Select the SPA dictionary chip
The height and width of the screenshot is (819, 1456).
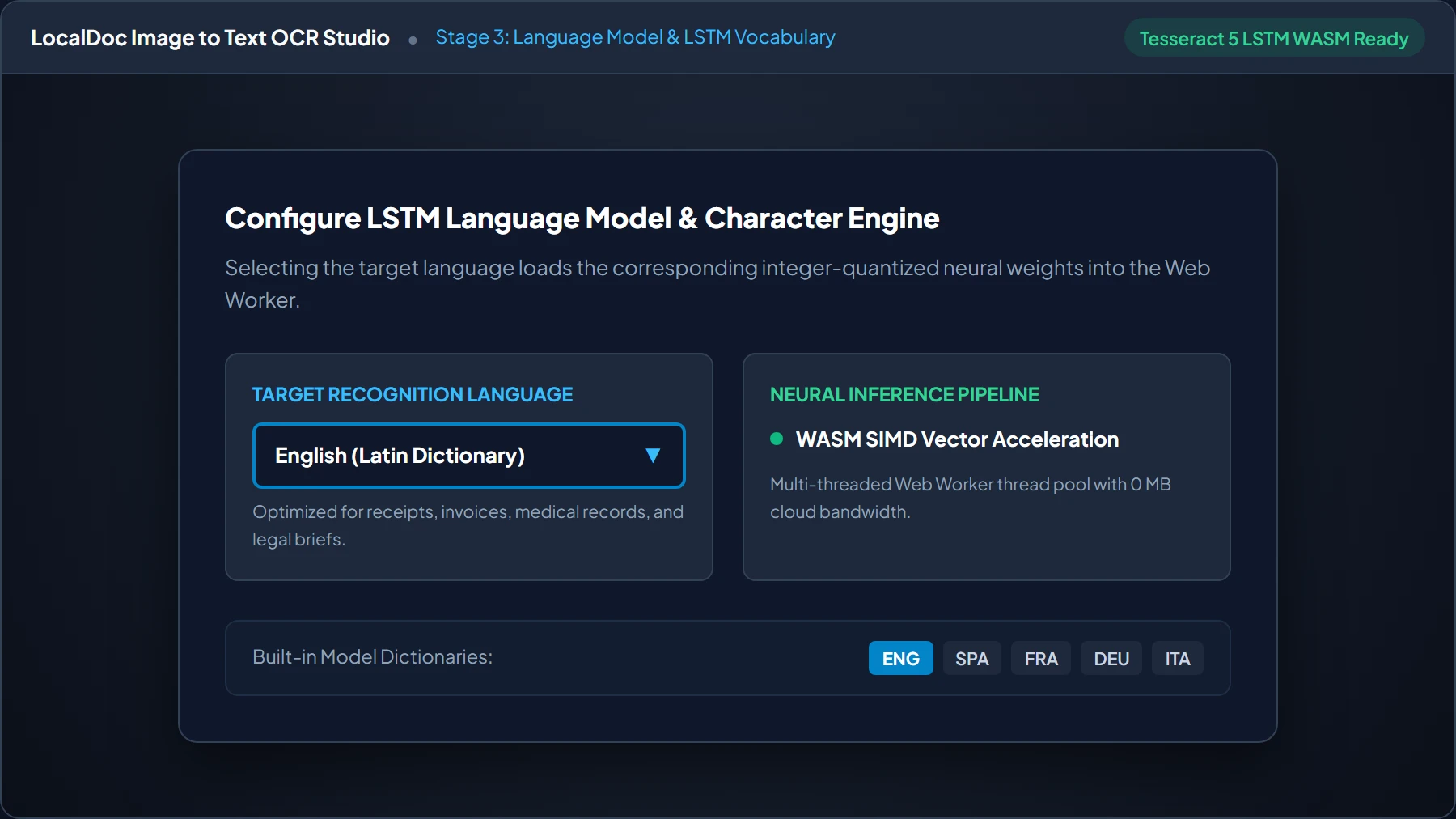coord(971,658)
